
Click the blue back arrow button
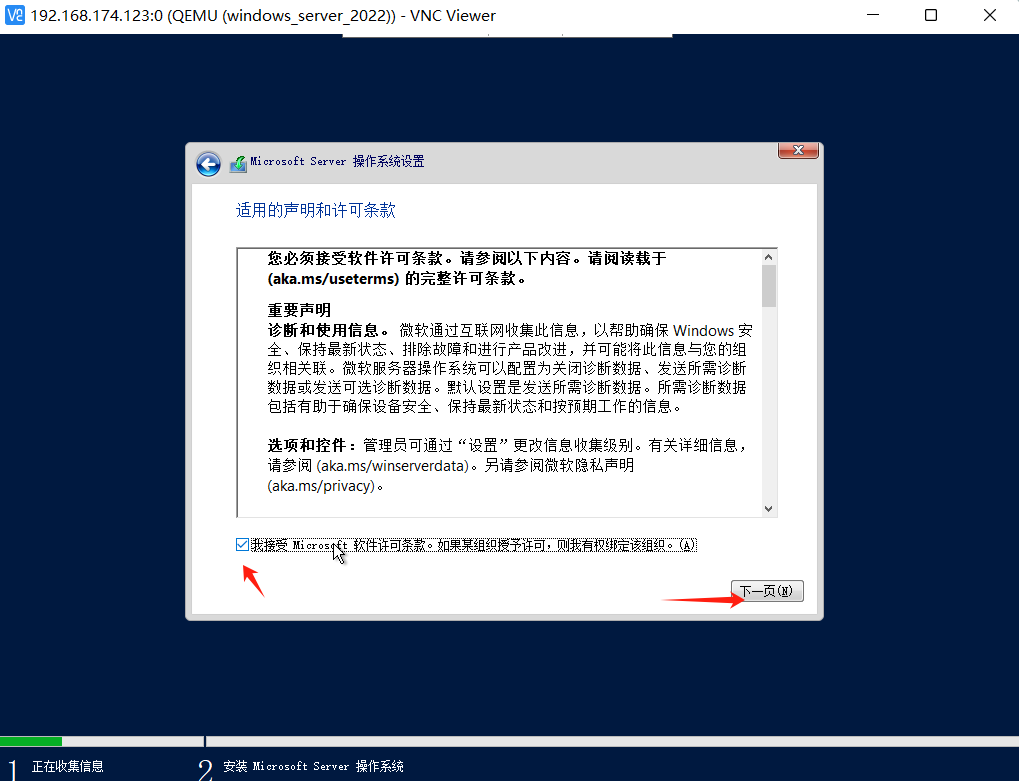(209, 164)
